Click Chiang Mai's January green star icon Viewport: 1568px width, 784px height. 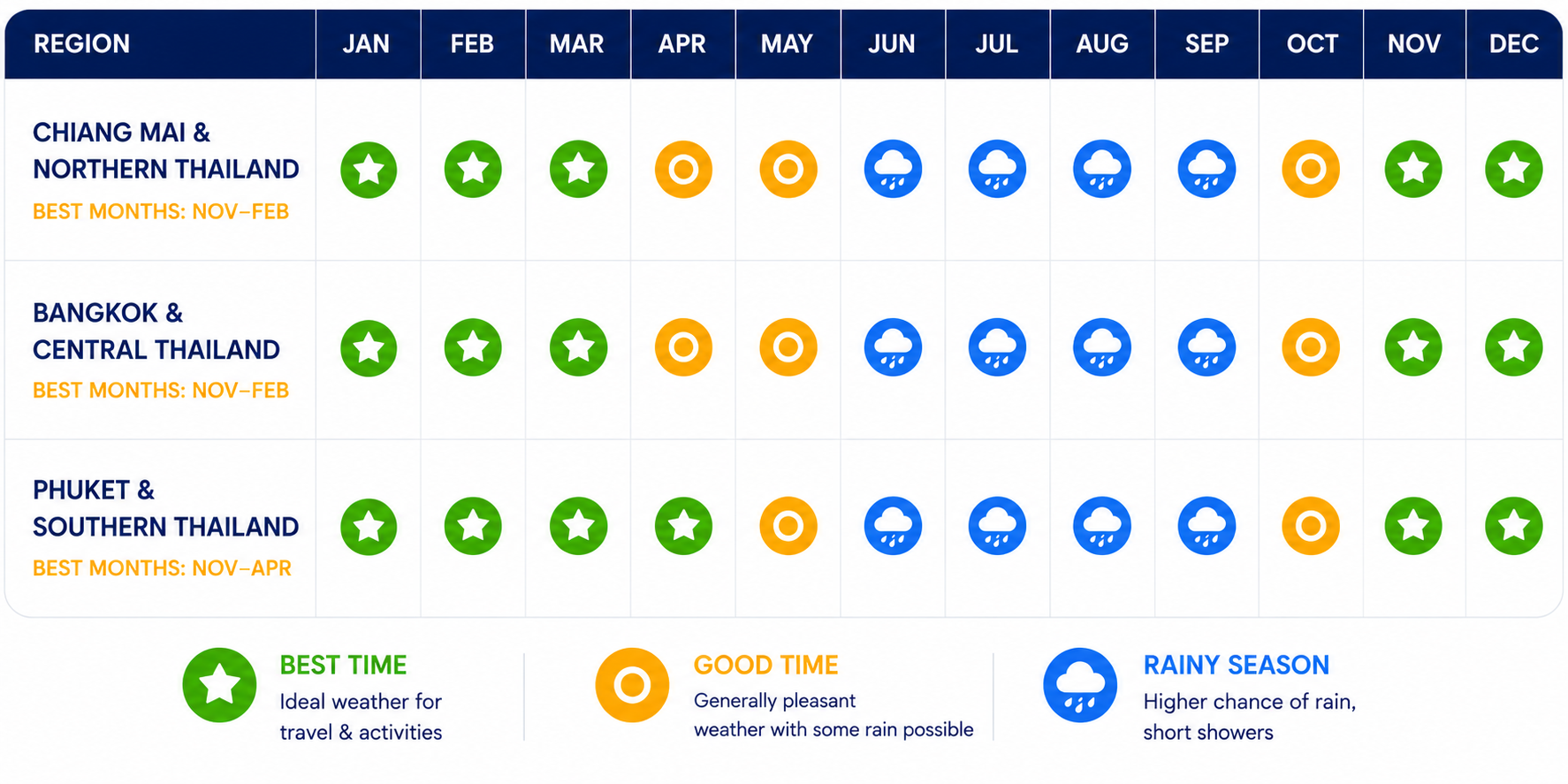click(369, 169)
